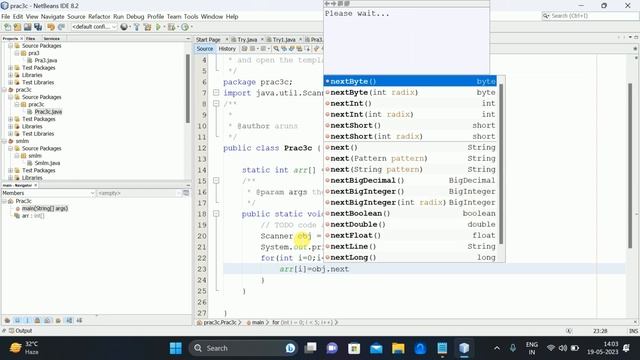This screenshot has height=360, width=640.
Task: Click the Profile Project toolbar icon
Action: pyautogui.click(x=185, y=27)
